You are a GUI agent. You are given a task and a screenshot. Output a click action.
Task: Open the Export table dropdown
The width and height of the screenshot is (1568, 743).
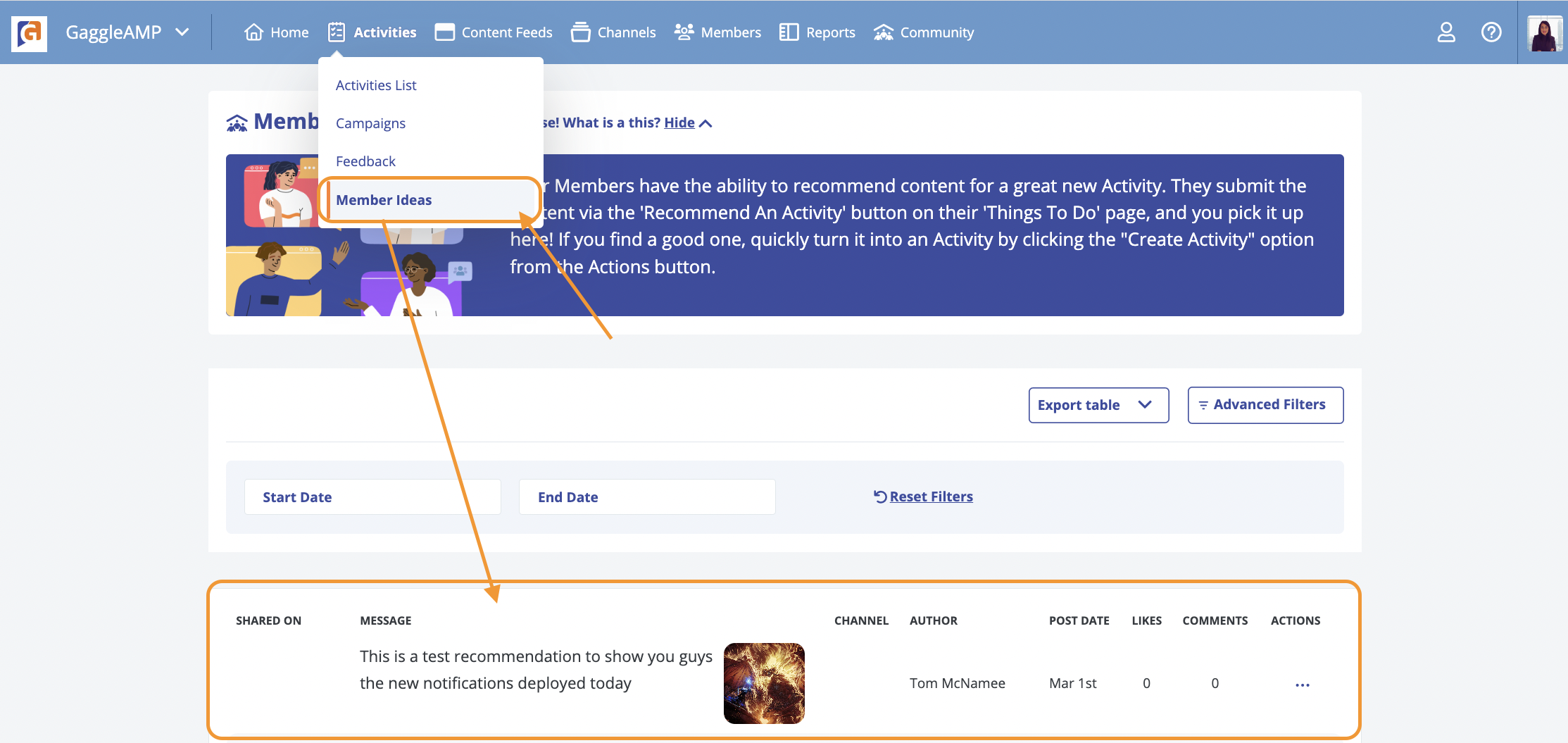(x=1098, y=405)
